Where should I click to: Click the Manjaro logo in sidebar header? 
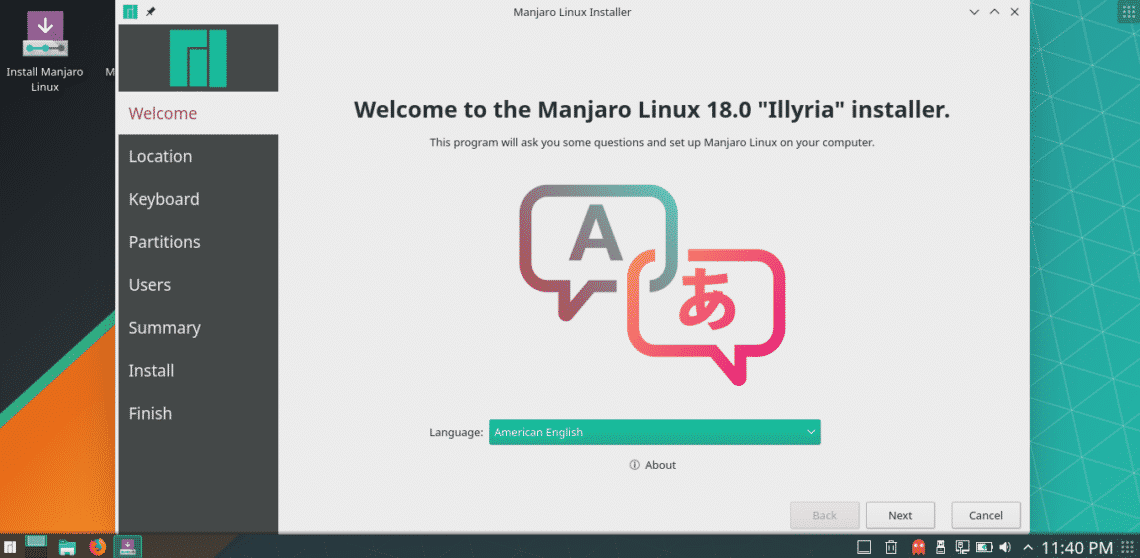(198, 58)
